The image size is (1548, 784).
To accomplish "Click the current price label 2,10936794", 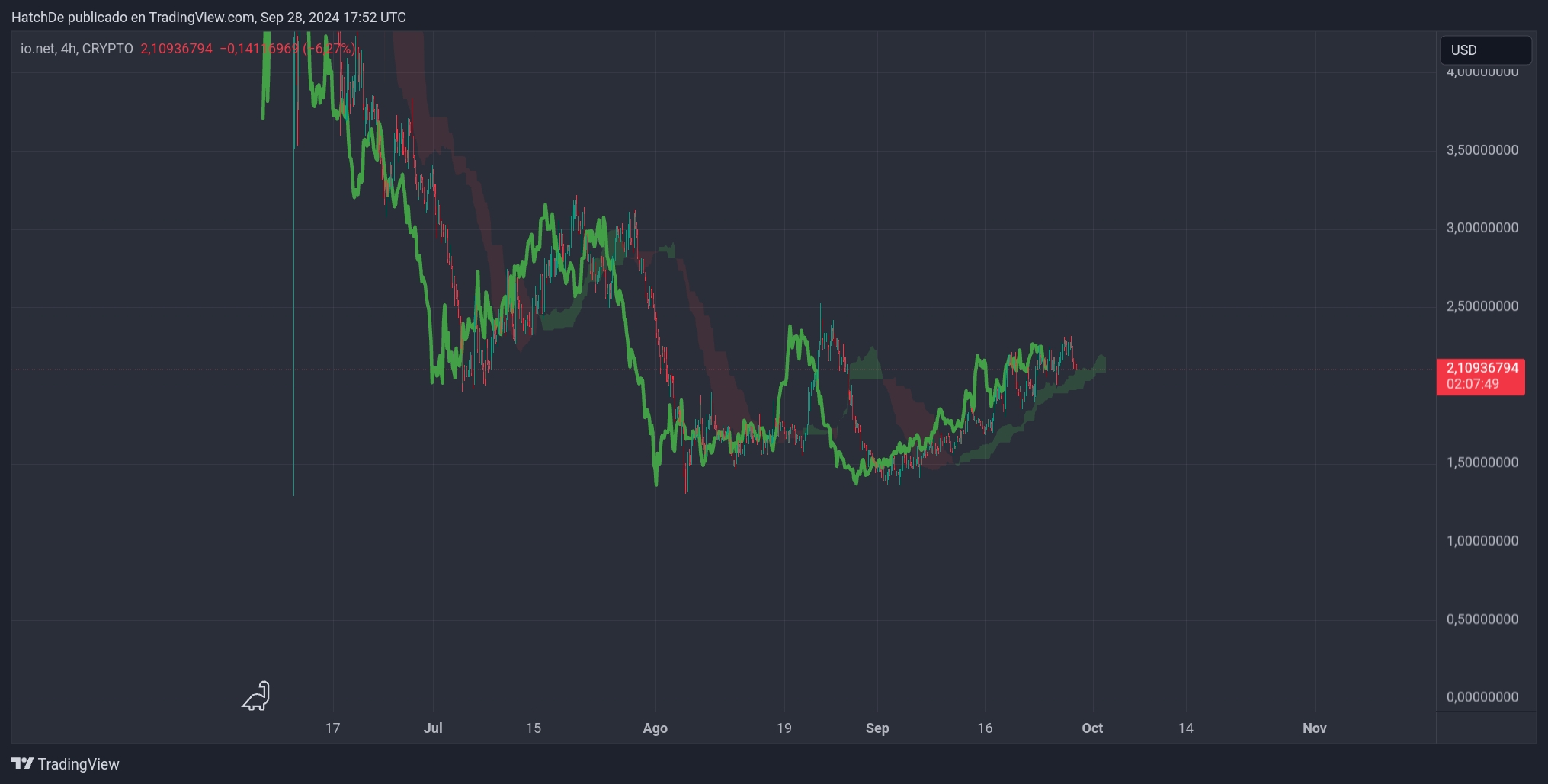I will (1481, 376).
